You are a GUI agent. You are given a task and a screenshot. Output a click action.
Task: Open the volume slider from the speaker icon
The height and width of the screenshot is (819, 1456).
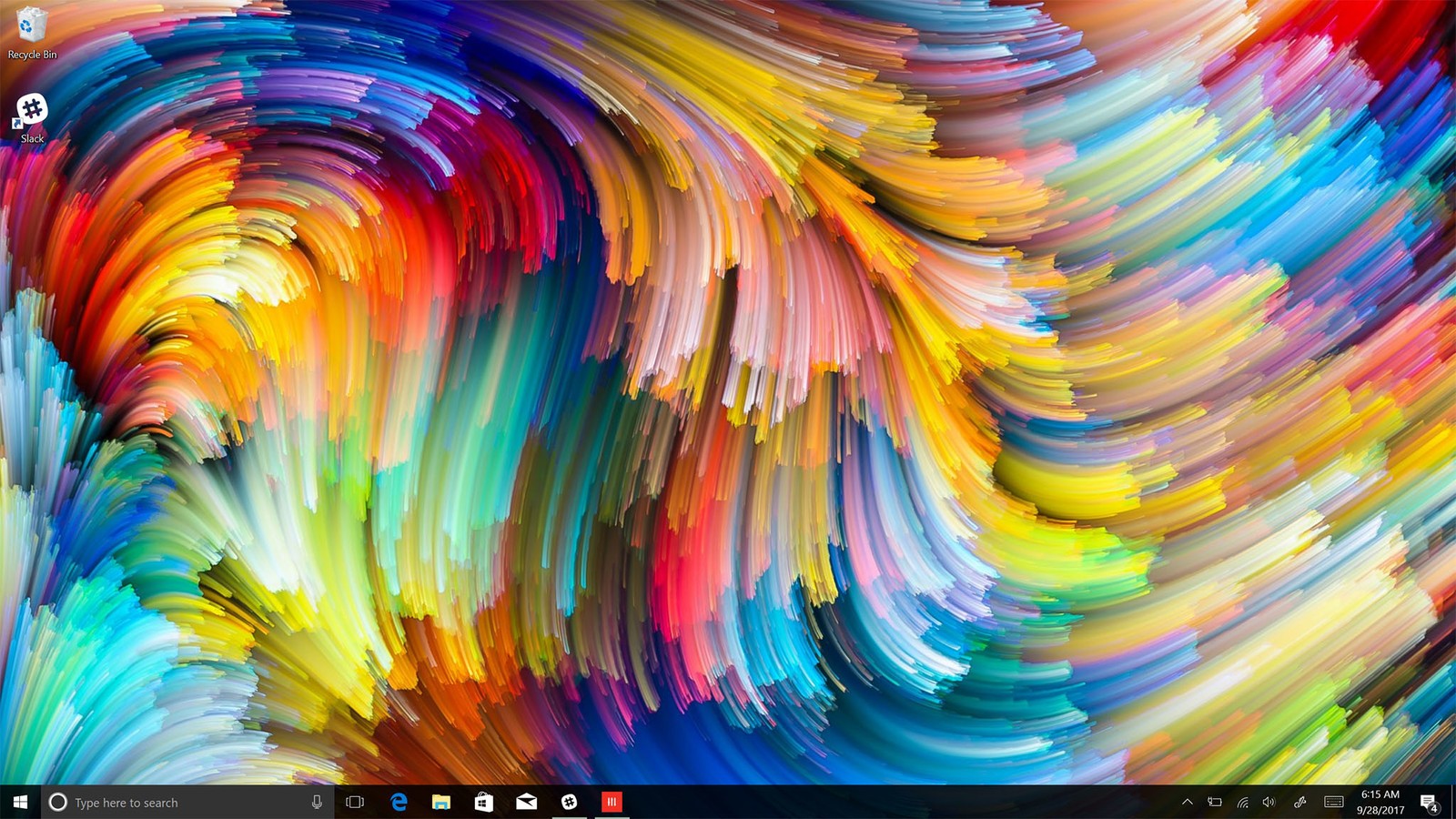pyautogui.click(x=1268, y=802)
